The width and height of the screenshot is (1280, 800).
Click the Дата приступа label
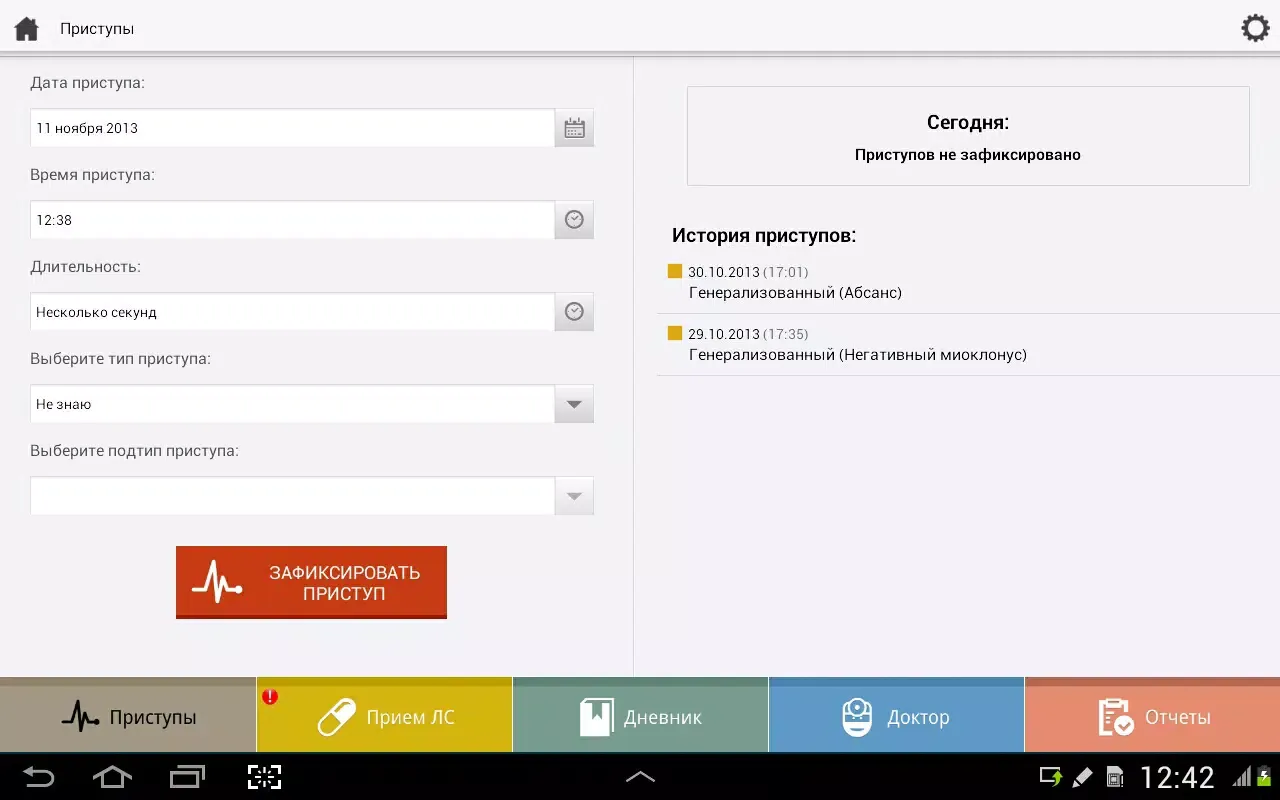(x=88, y=83)
